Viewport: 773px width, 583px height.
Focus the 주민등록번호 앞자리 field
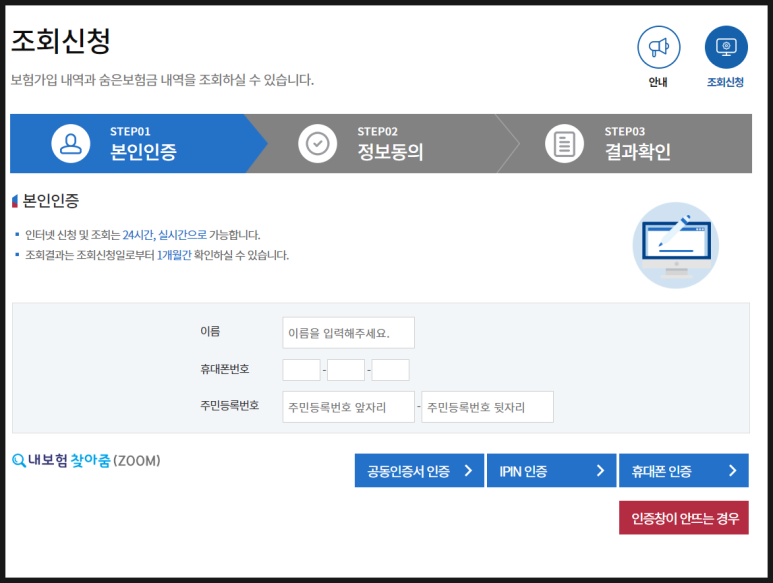coord(349,407)
